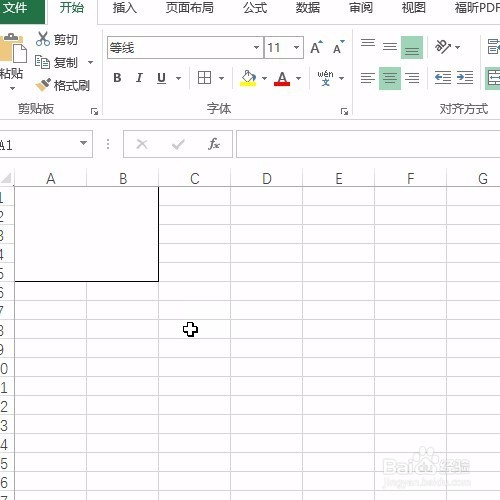500x500 pixels.
Task: Open the font size 11 dropdown
Action: (x=296, y=47)
